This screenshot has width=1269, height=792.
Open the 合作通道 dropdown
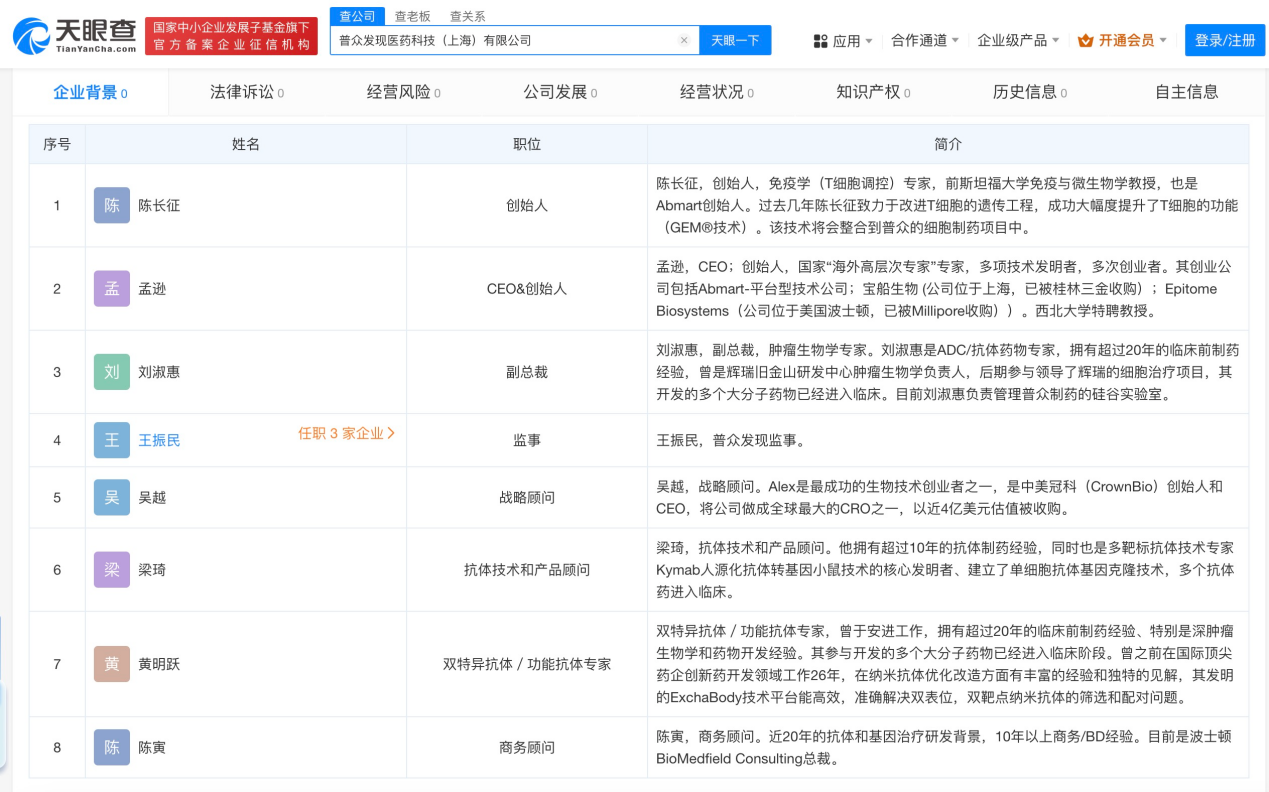(x=925, y=40)
